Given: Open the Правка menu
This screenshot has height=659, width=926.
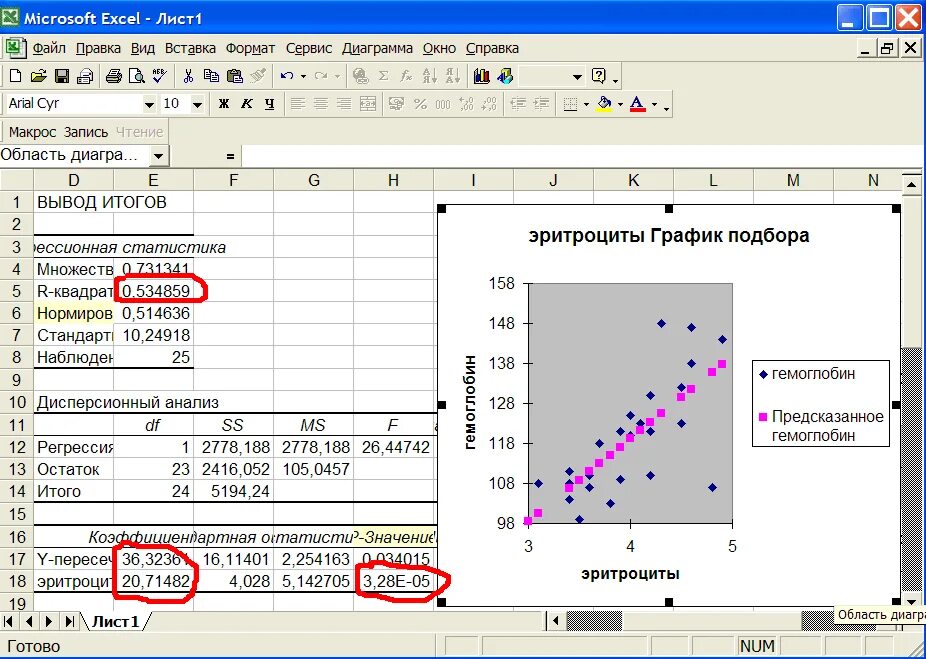Looking at the screenshot, I should pos(98,48).
